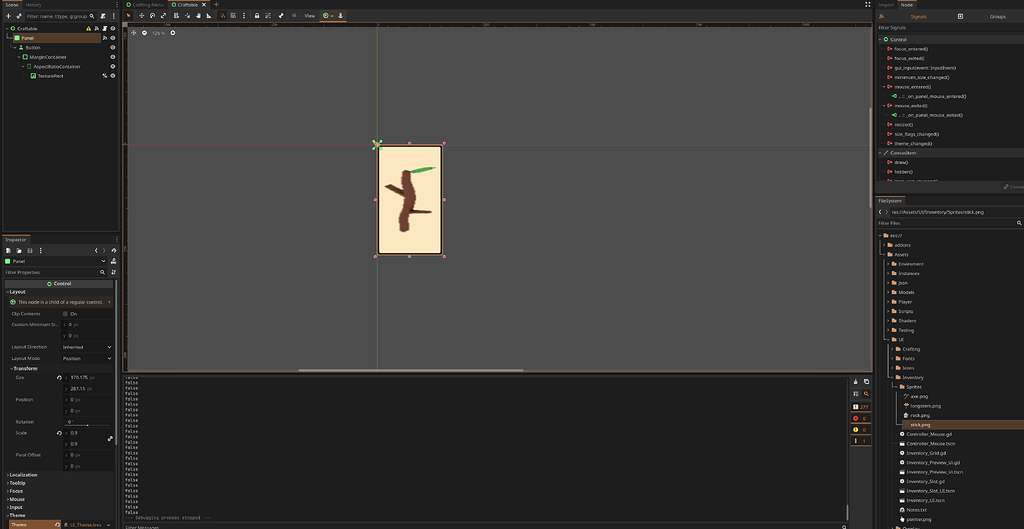Click the Groups button in Node dock
This screenshot has width=1024, height=529.
(997, 16)
